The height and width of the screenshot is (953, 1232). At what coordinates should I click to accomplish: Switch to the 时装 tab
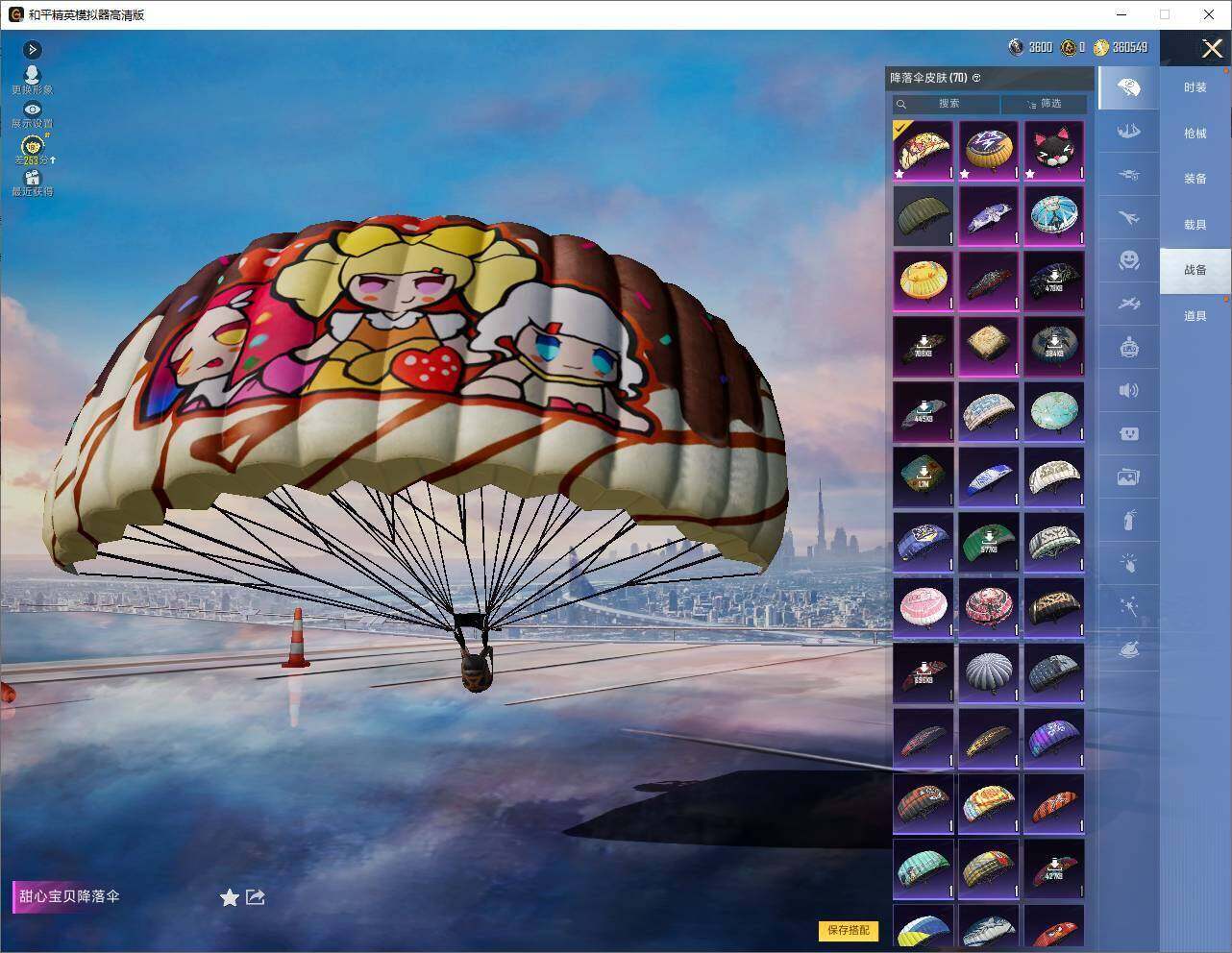tap(1195, 87)
